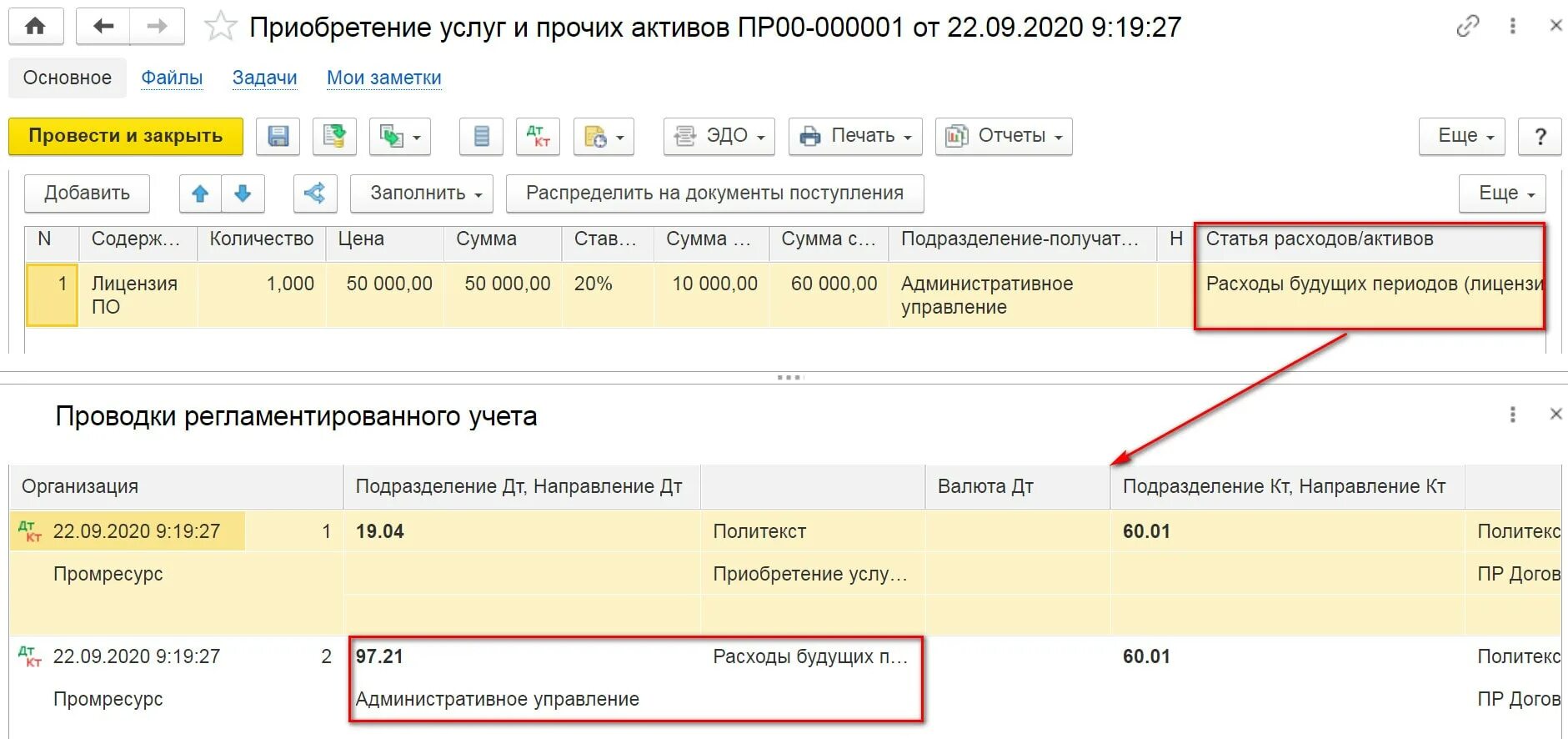Click the 20% VAT rate cell
Screen dimensions: 1568x739
click(607, 295)
